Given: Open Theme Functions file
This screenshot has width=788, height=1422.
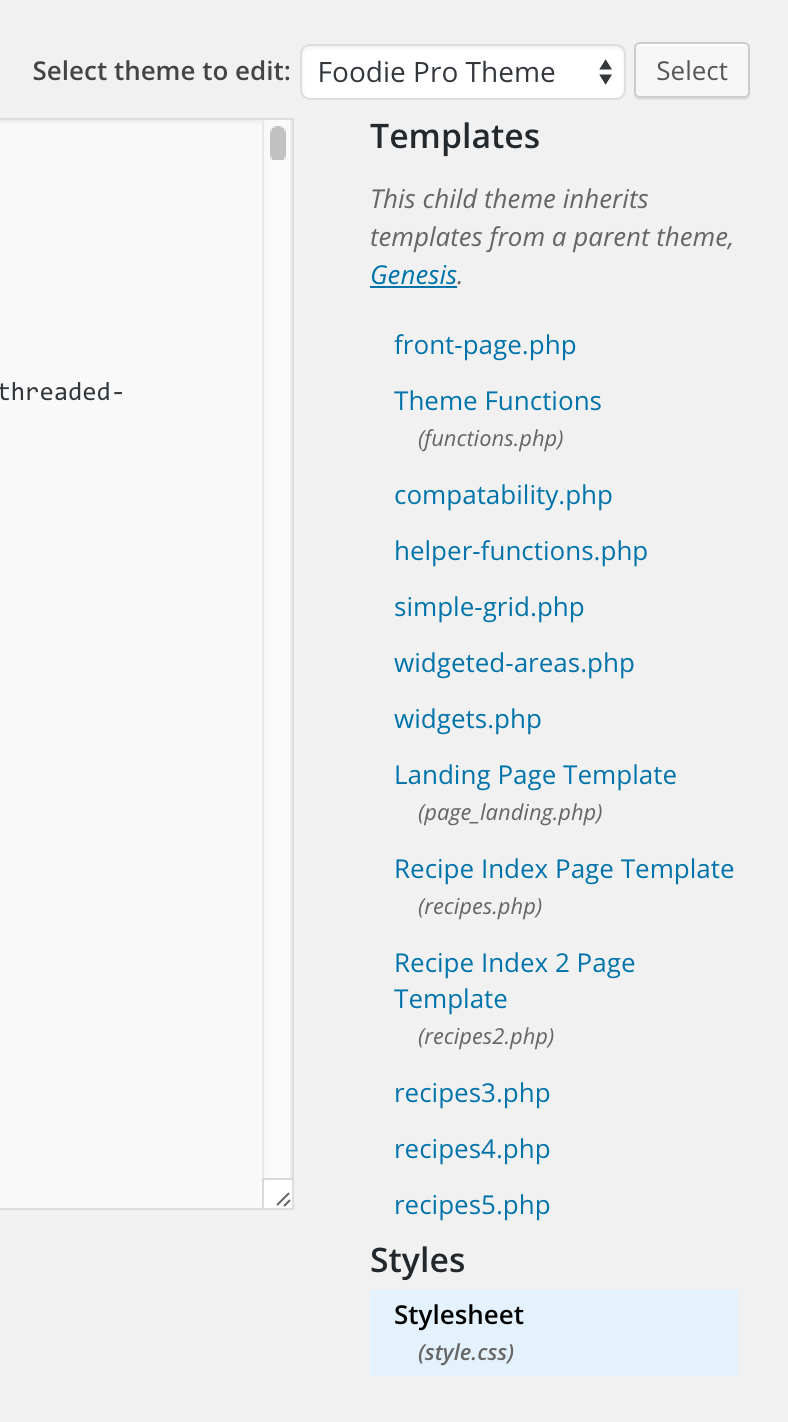Looking at the screenshot, I should click(498, 401).
